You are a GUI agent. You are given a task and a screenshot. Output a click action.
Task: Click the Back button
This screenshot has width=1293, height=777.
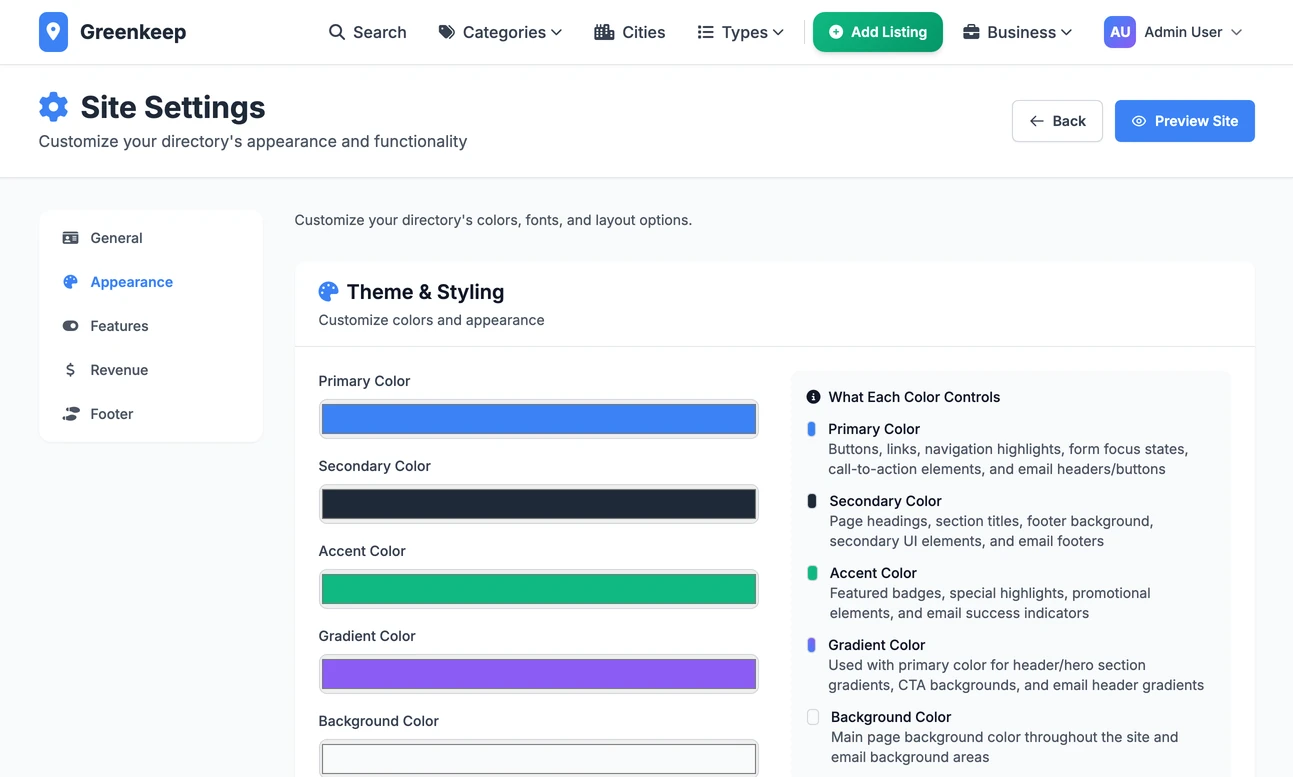tap(1057, 121)
